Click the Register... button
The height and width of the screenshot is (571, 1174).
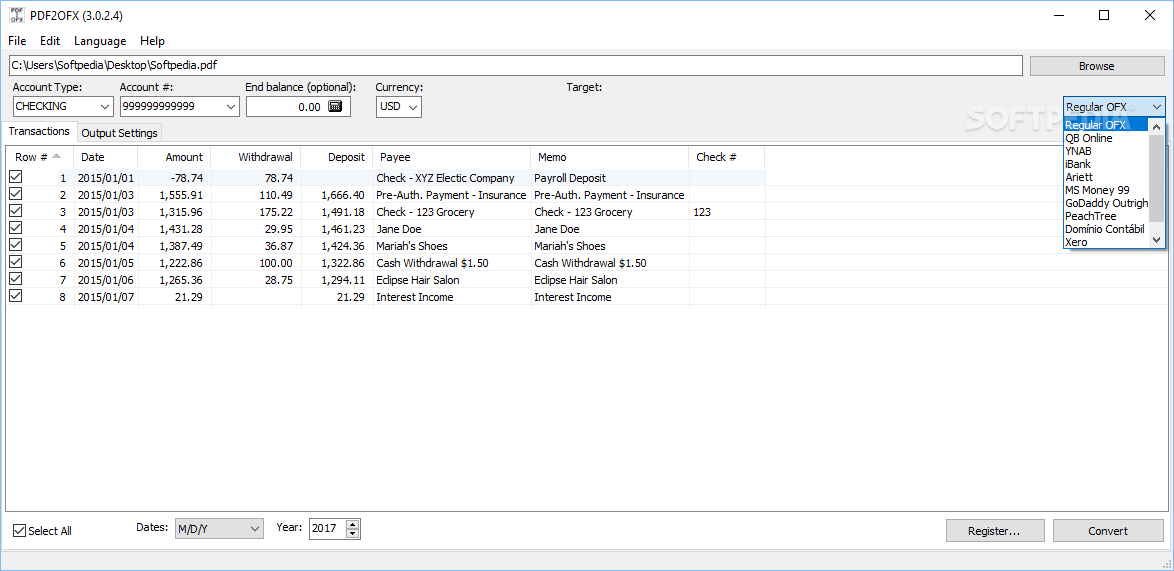click(994, 531)
